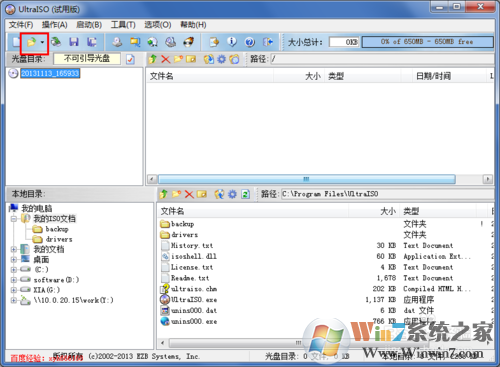Select ultraiso.chm in local file list

(194, 289)
